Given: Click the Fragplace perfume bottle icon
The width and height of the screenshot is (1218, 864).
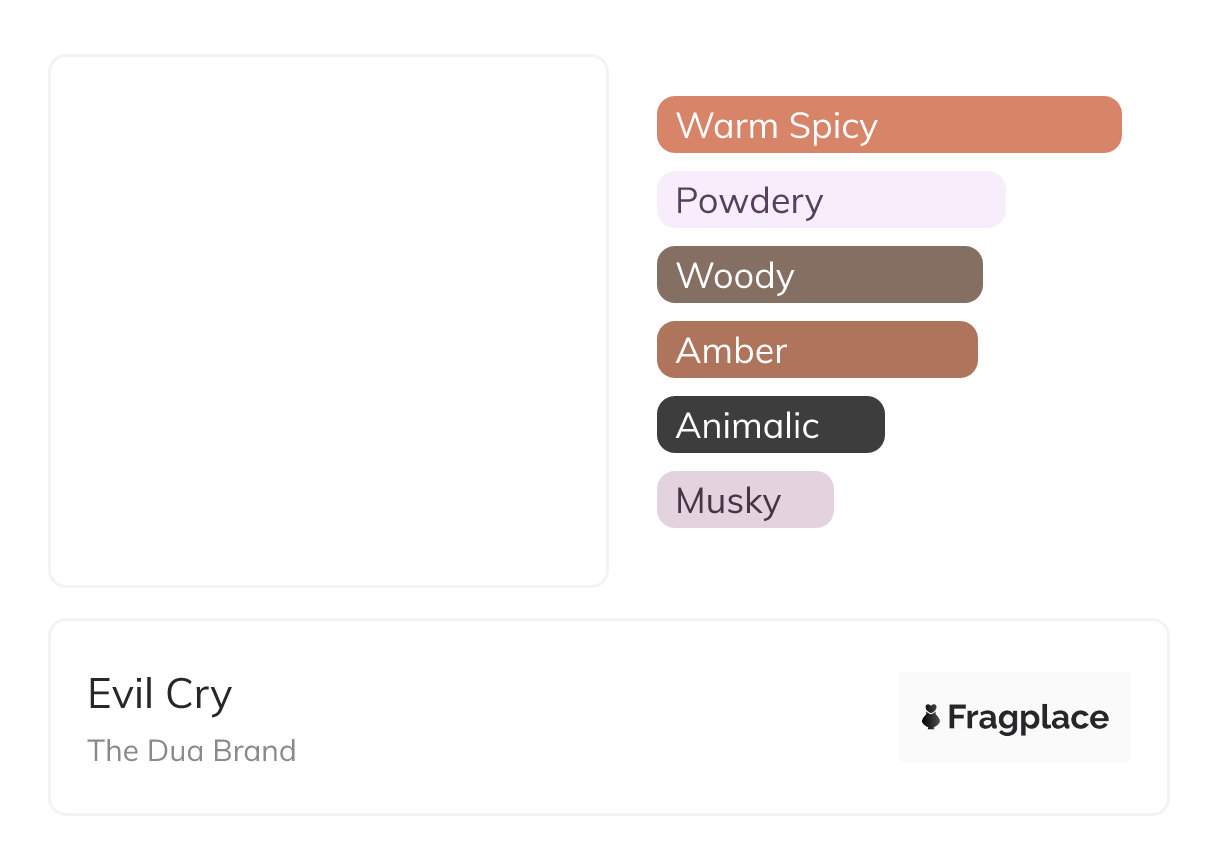Looking at the screenshot, I should pos(931,717).
